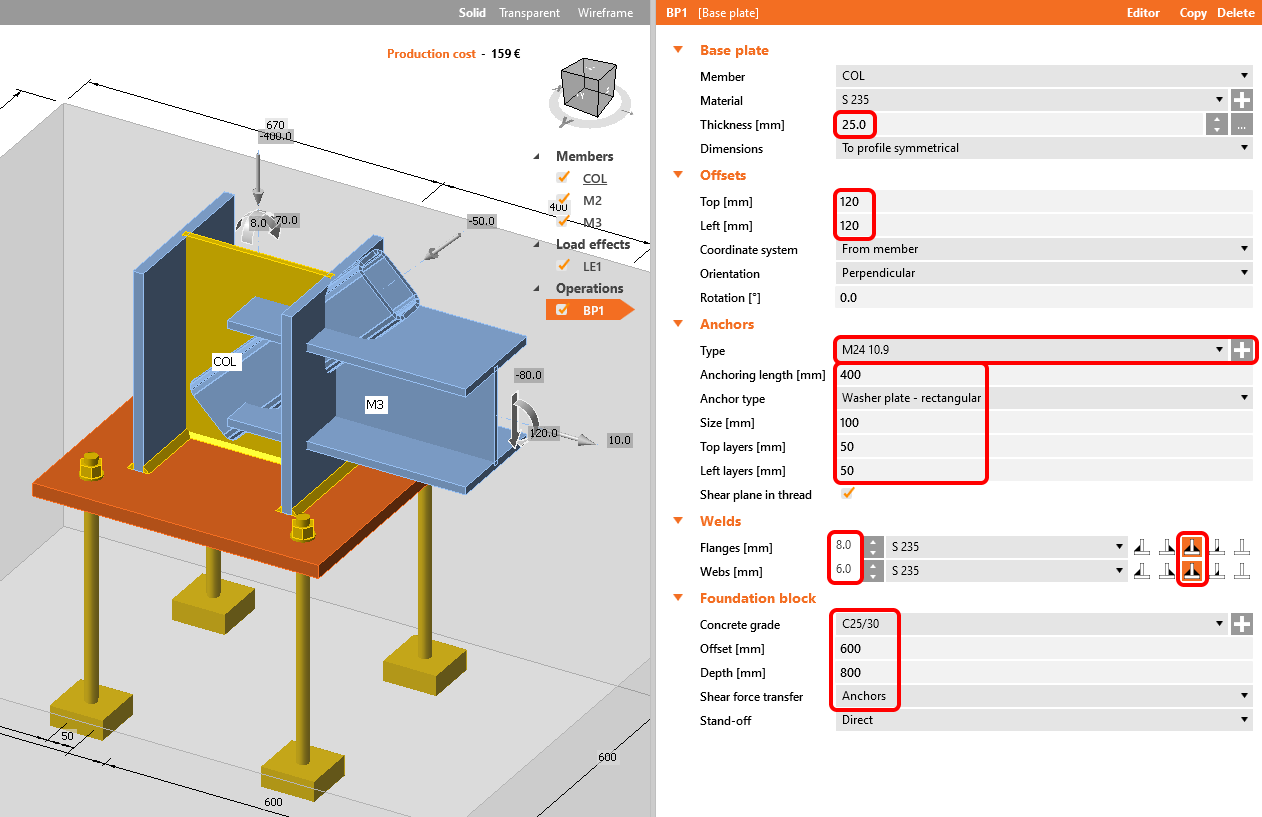The image size is (1262, 817).
Task: Click the Top offset input showing 120
Action: pyautogui.click(x=854, y=201)
